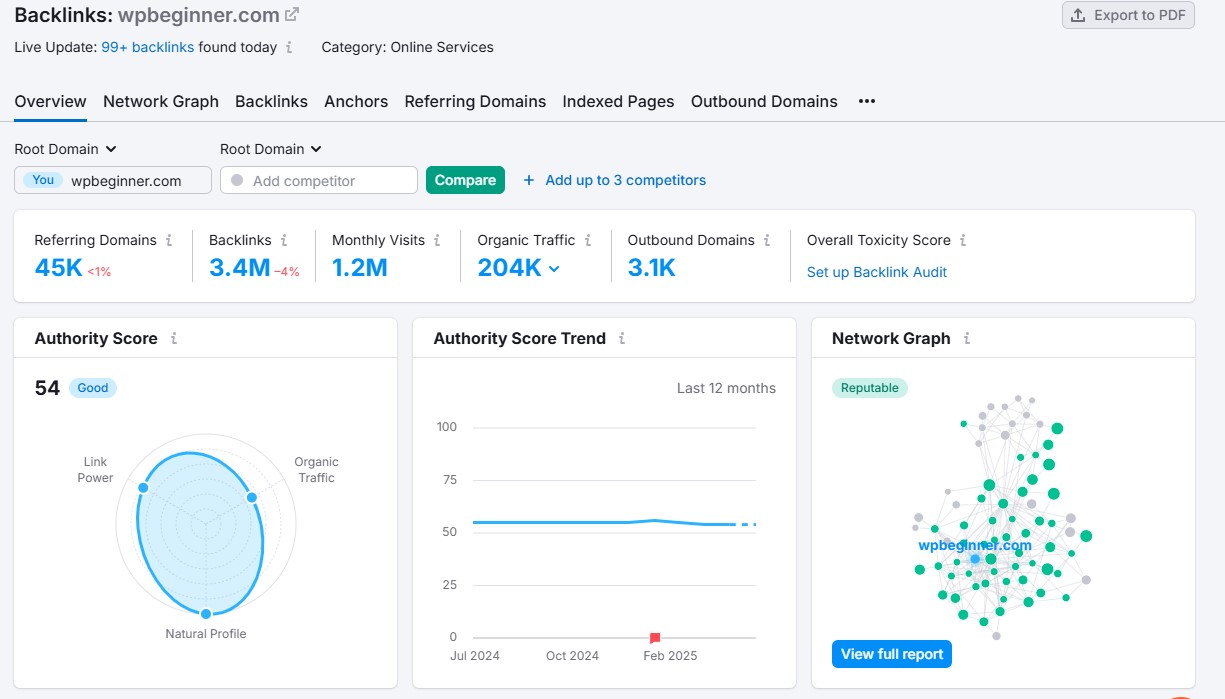
Task: Expand the Root Domain dropdown above Add competitor
Action: pos(271,149)
